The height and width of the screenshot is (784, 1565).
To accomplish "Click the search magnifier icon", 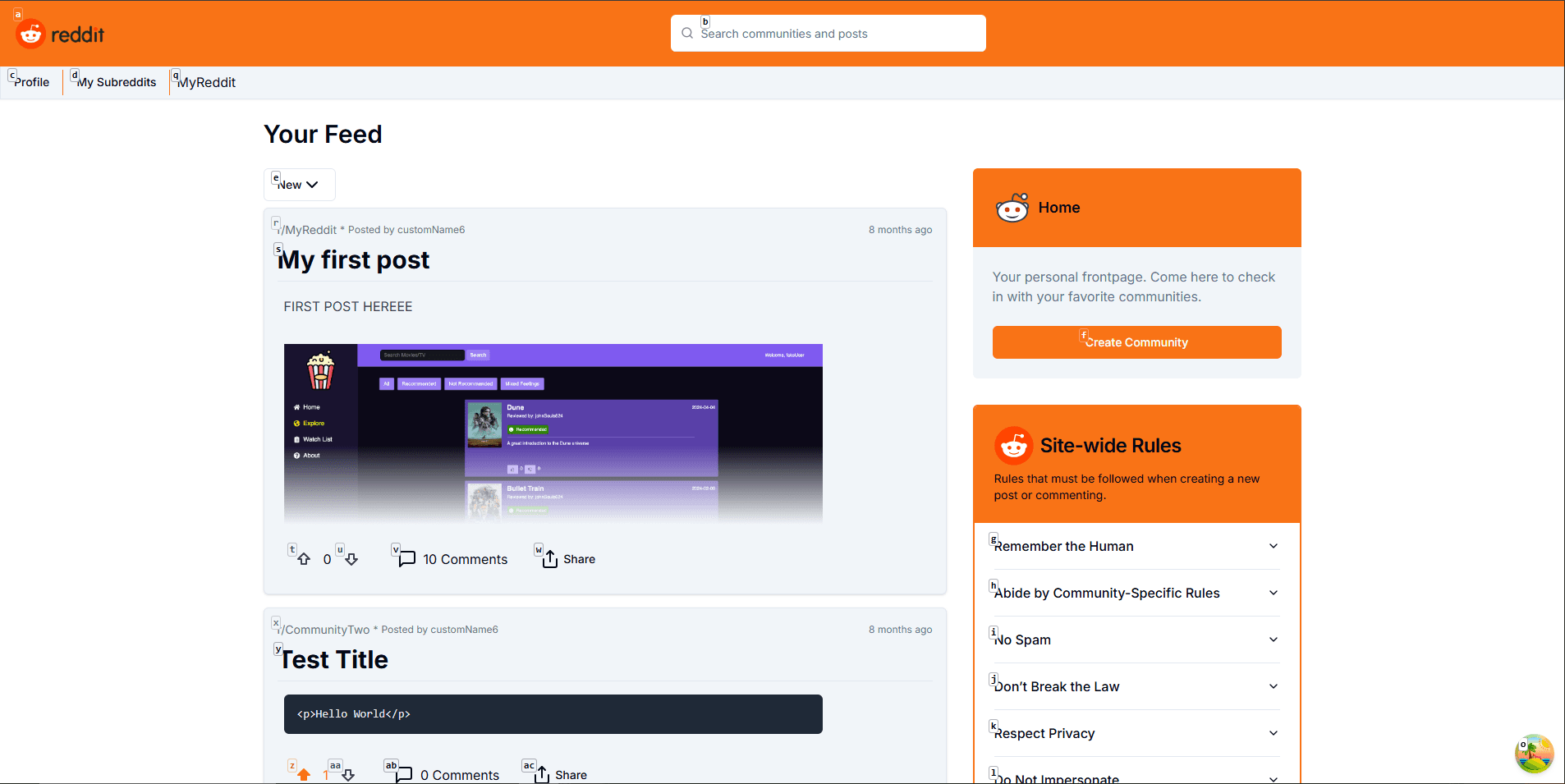I will point(687,34).
